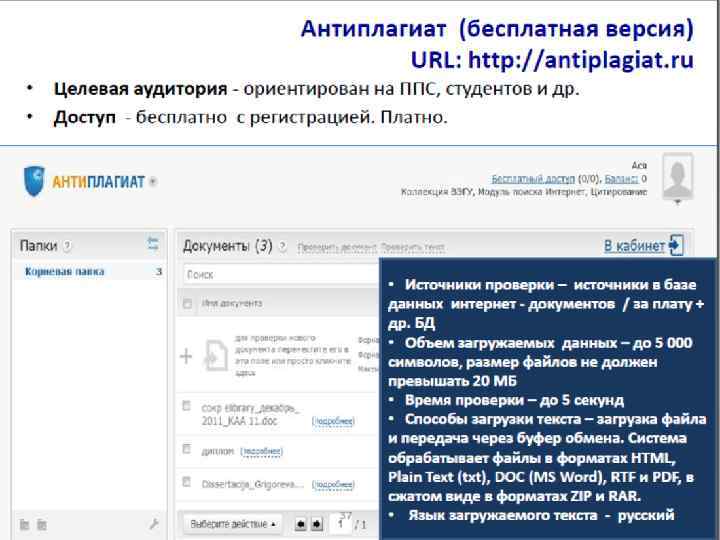Click the Имя документа column header
Image resolution: width=720 pixels, height=540 pixels.
(x=232, y=303)
